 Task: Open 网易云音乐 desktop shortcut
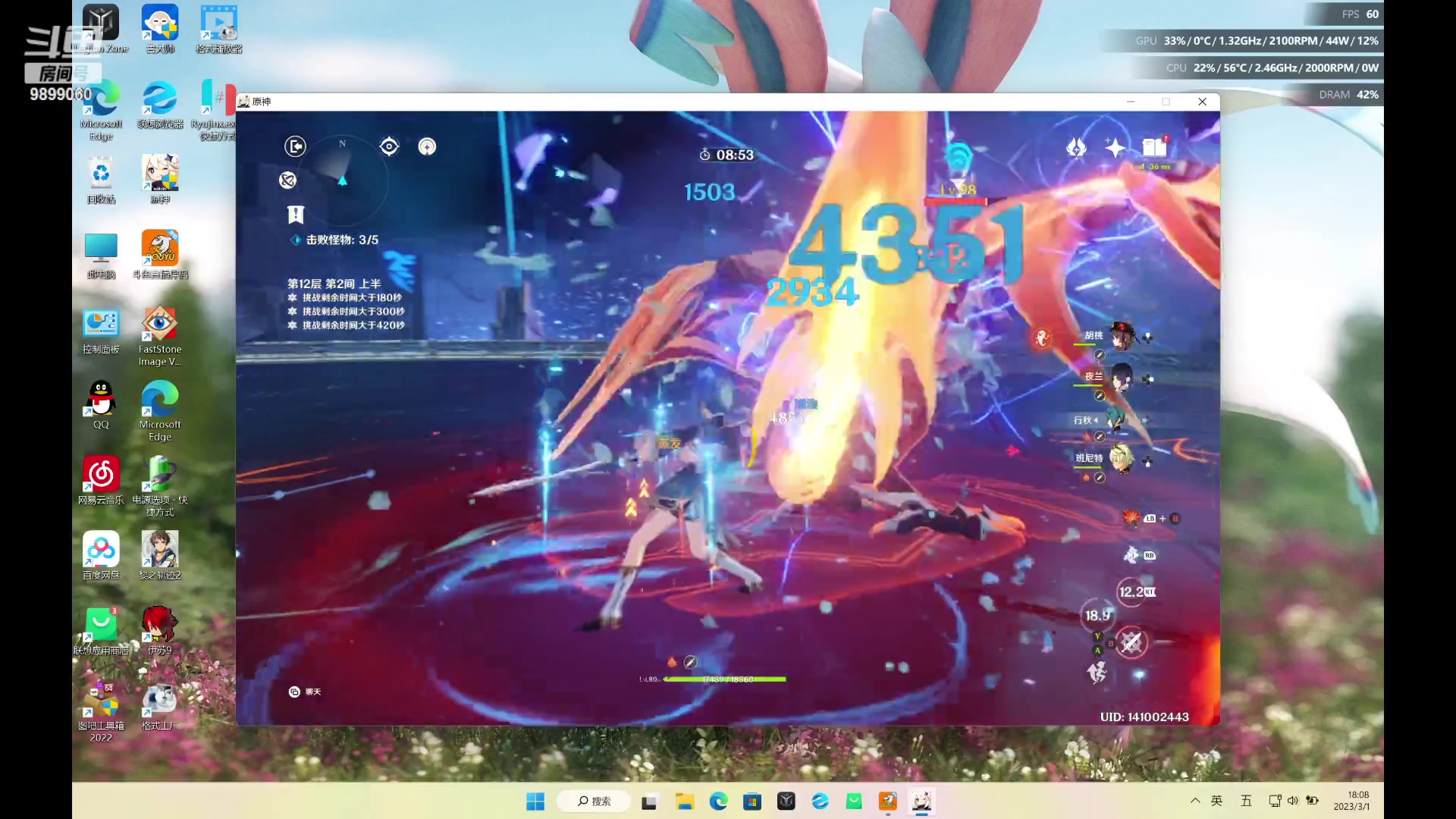pos(101,480)
